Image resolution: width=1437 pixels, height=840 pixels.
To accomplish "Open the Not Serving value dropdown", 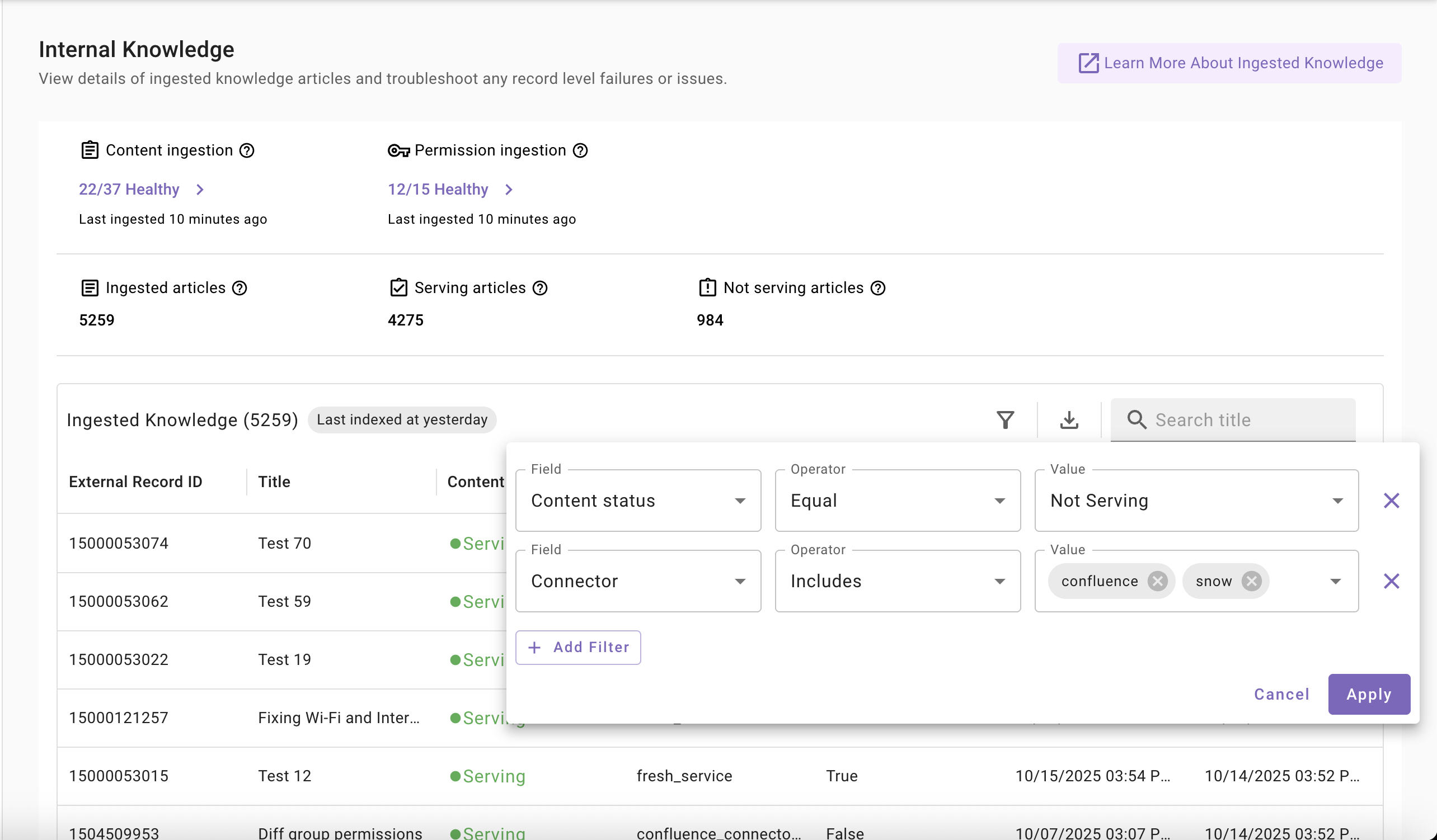I will point(1196,501).
